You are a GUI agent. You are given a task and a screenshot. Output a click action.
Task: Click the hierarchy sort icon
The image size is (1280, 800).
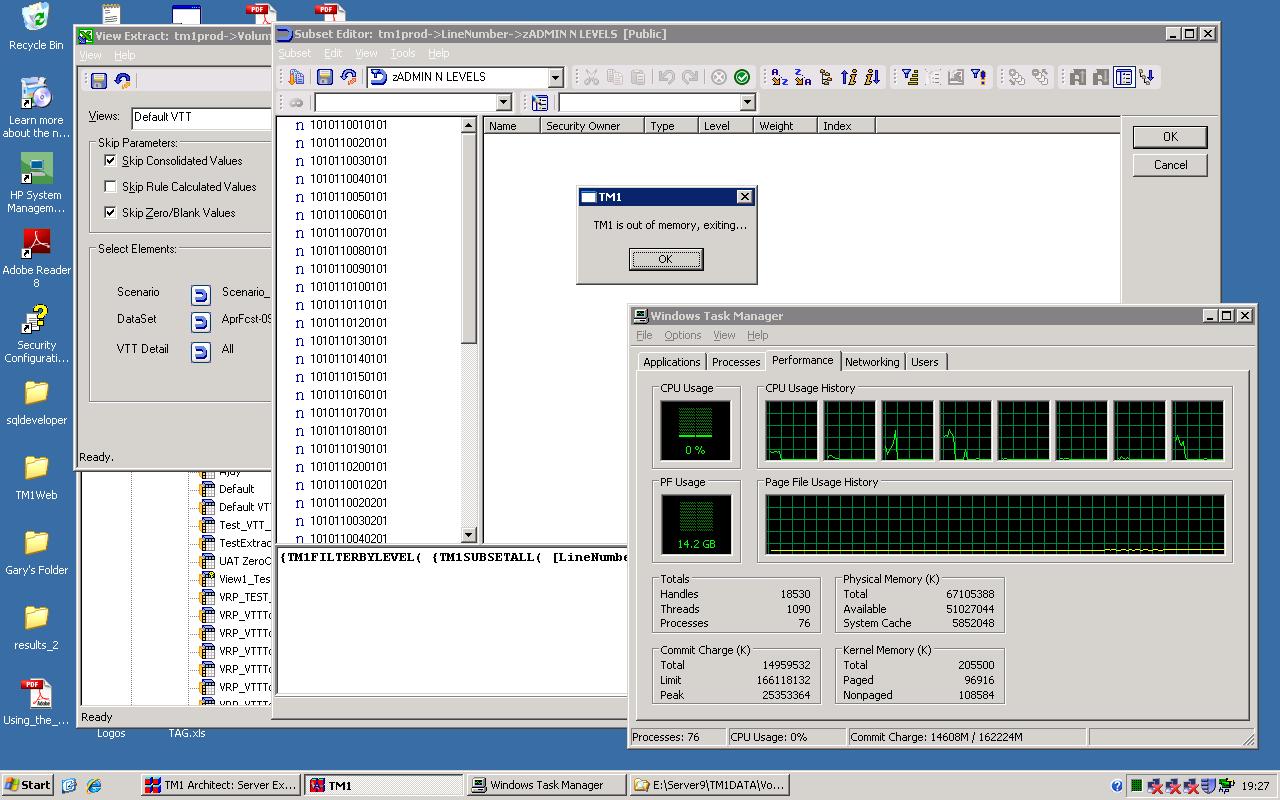pos(825,77)
